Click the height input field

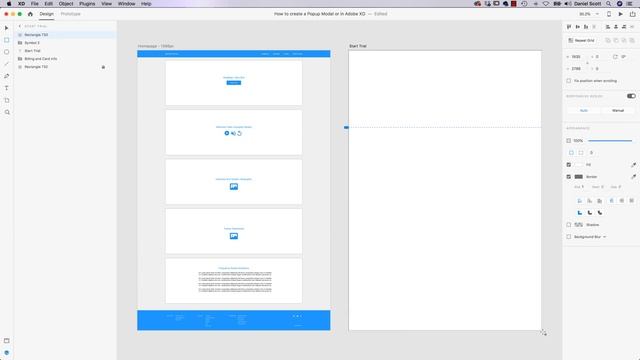[577, 69]
